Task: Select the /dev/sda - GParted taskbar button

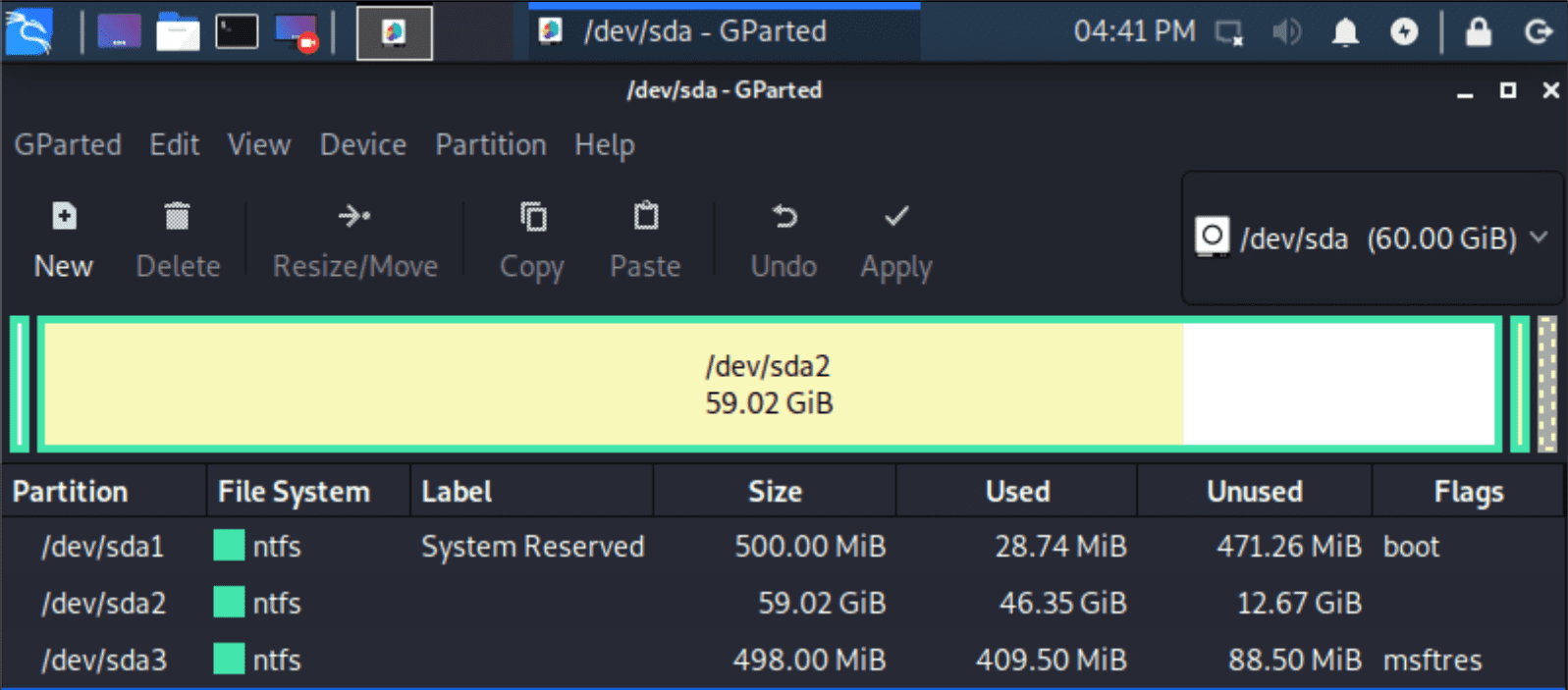Action: (x=725, y=31)
